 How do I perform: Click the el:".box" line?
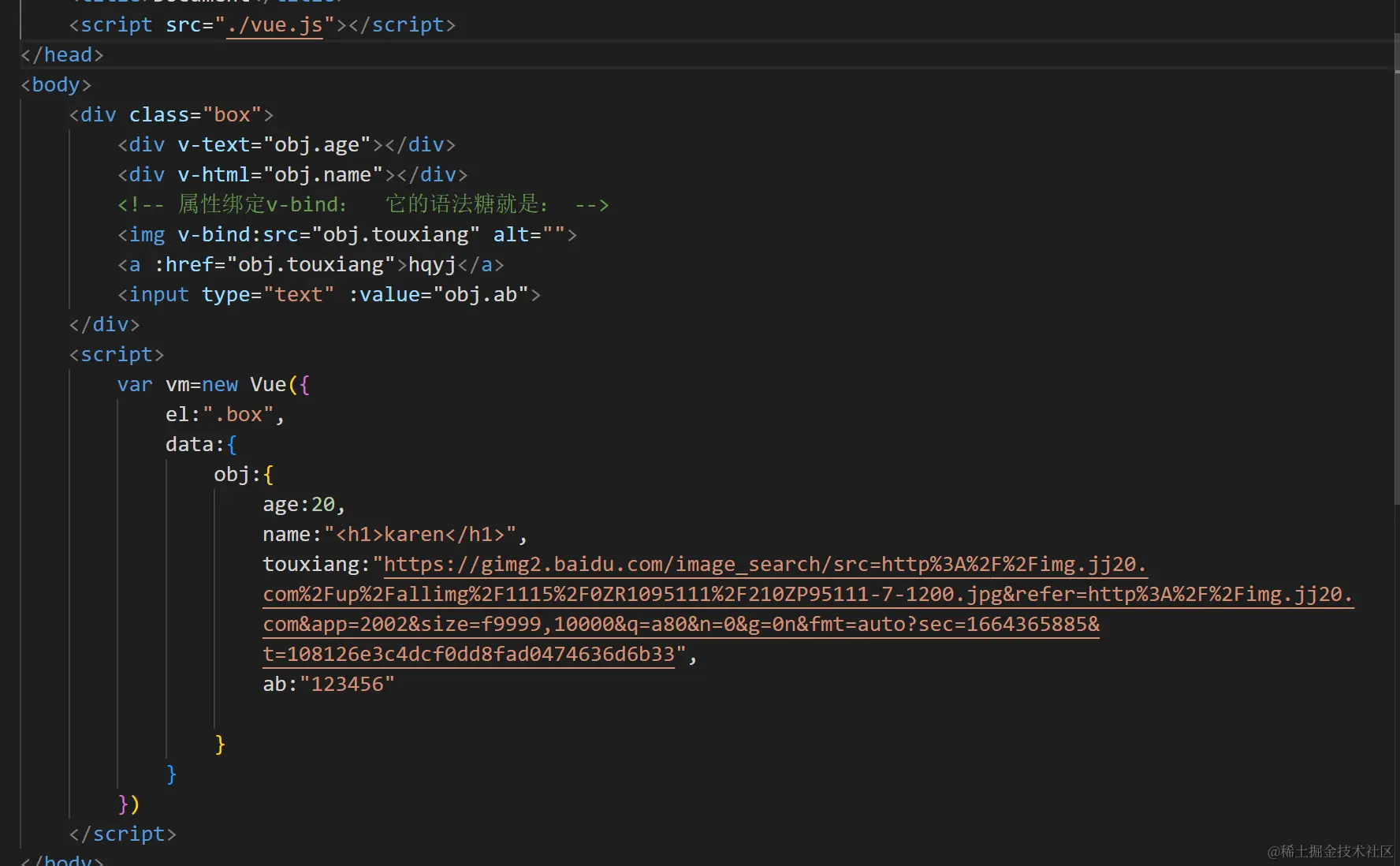click(x=225, y=415)
